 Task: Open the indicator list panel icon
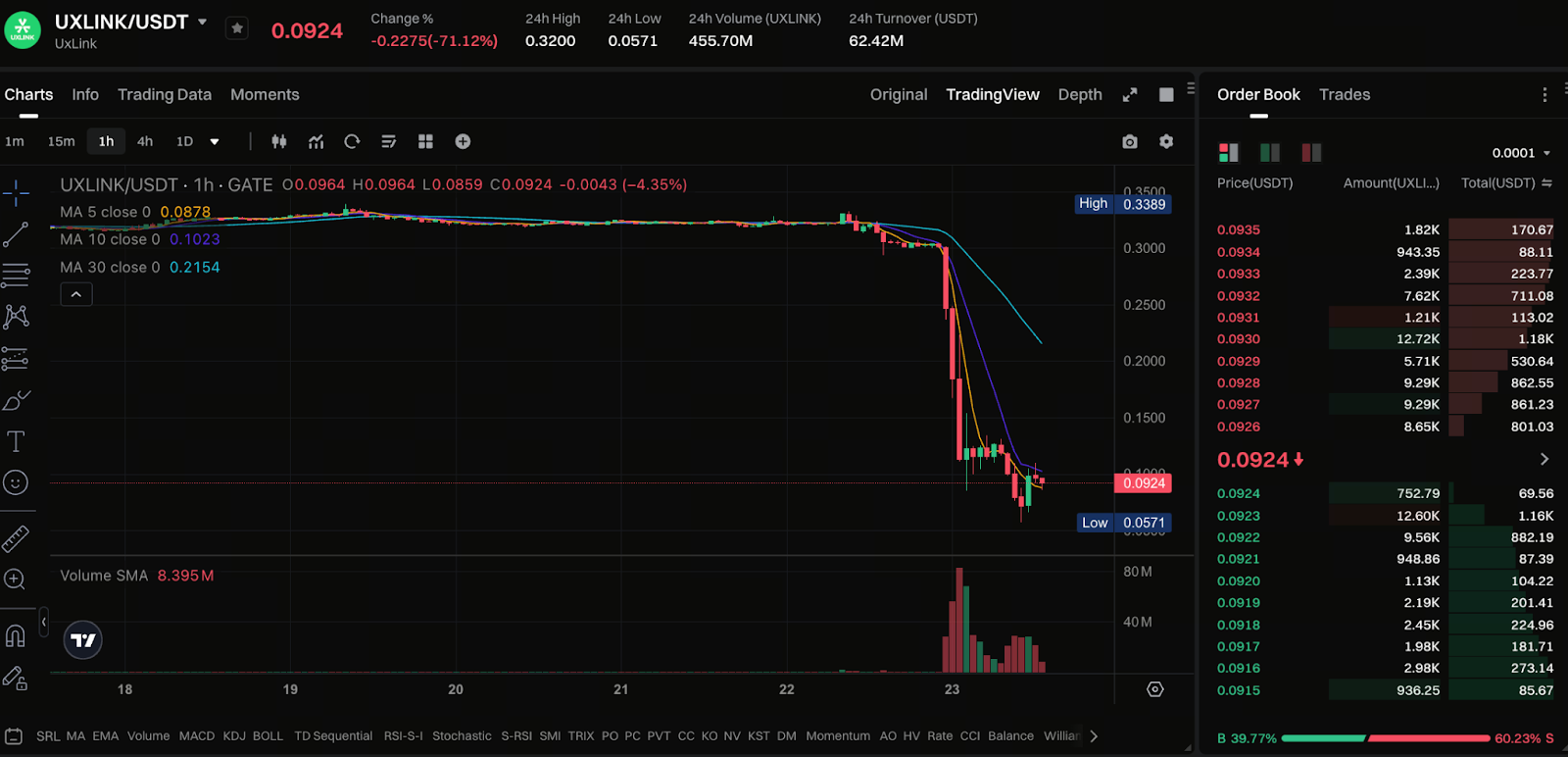coord(14,735)
